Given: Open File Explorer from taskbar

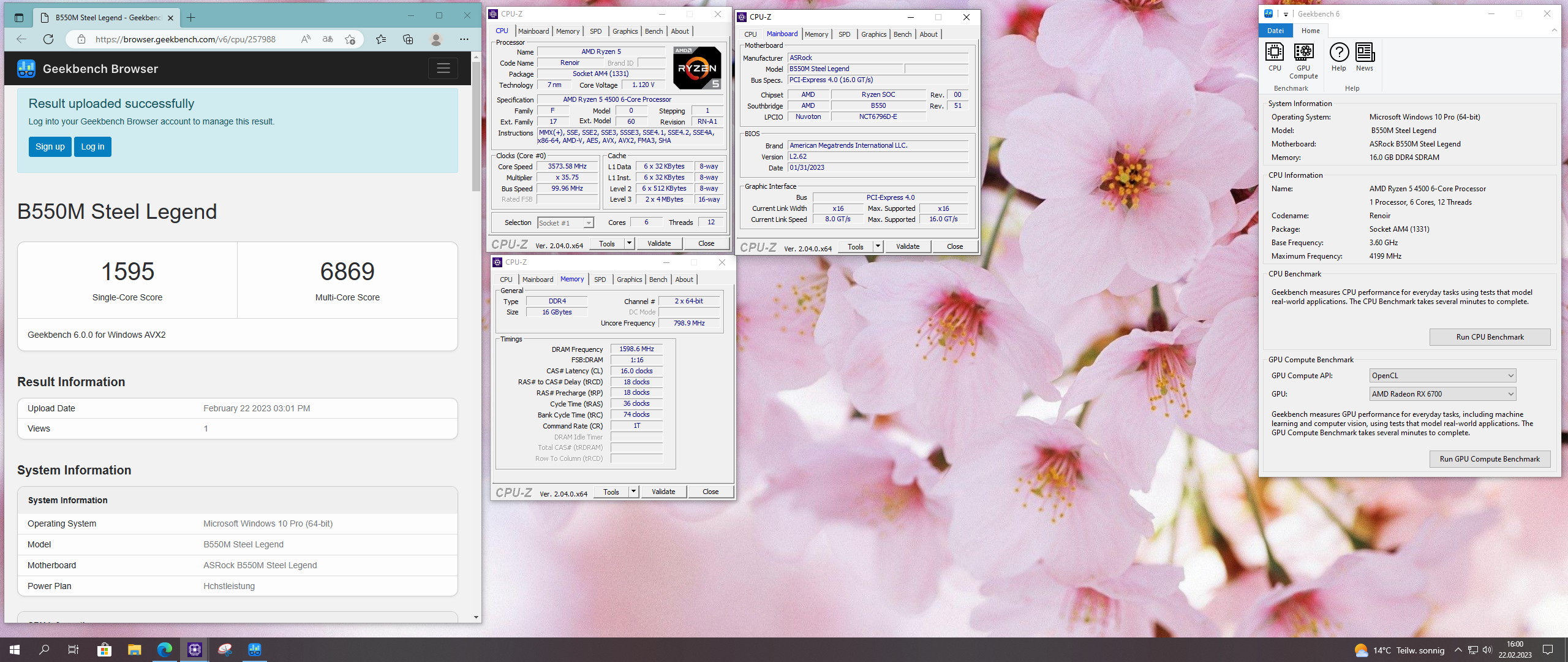Looking at the screenshot, I should pyautogui.click(x=134, y=650).
